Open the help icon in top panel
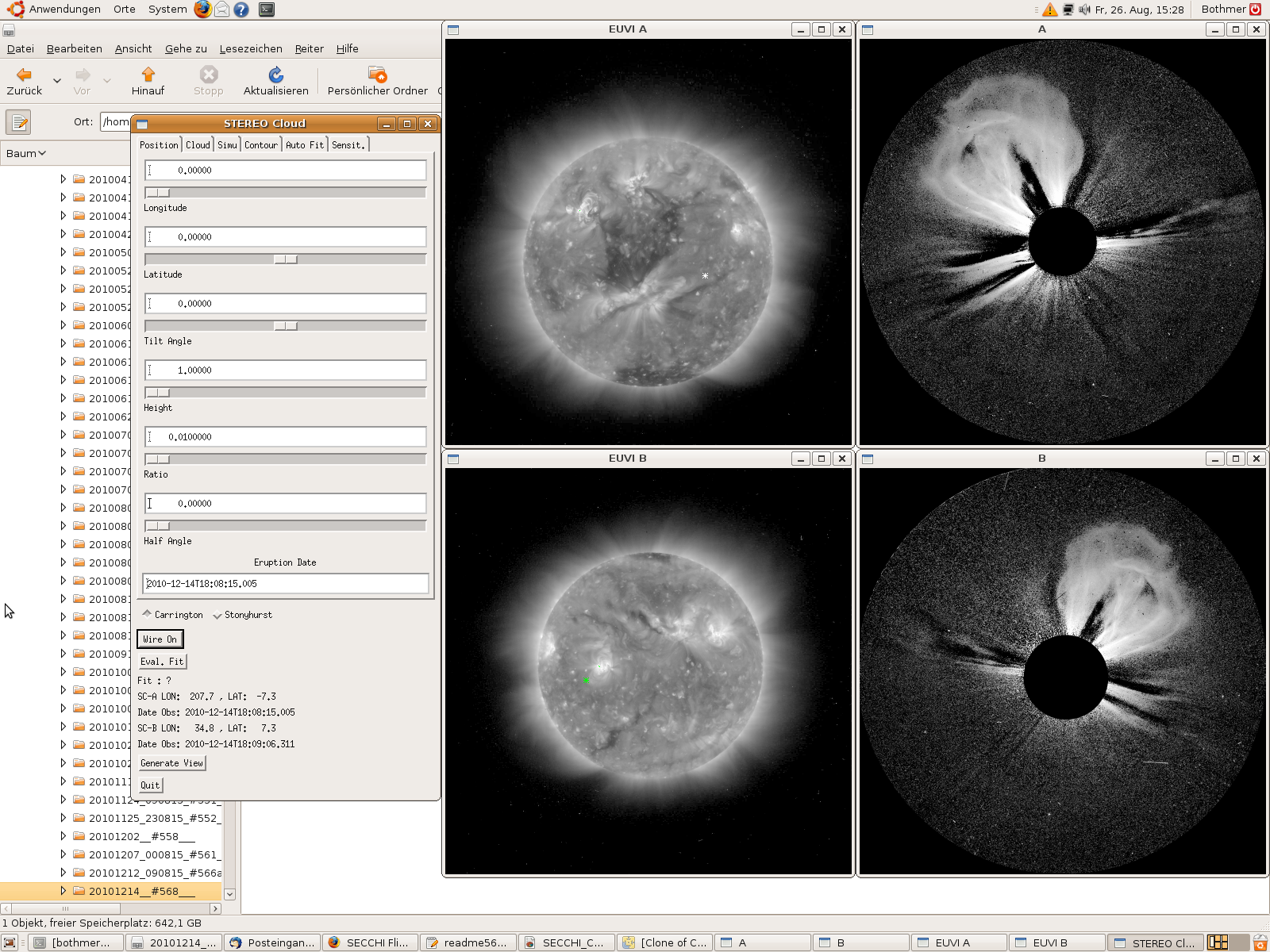The image size is (1270, 952). (x=241, y=10)
